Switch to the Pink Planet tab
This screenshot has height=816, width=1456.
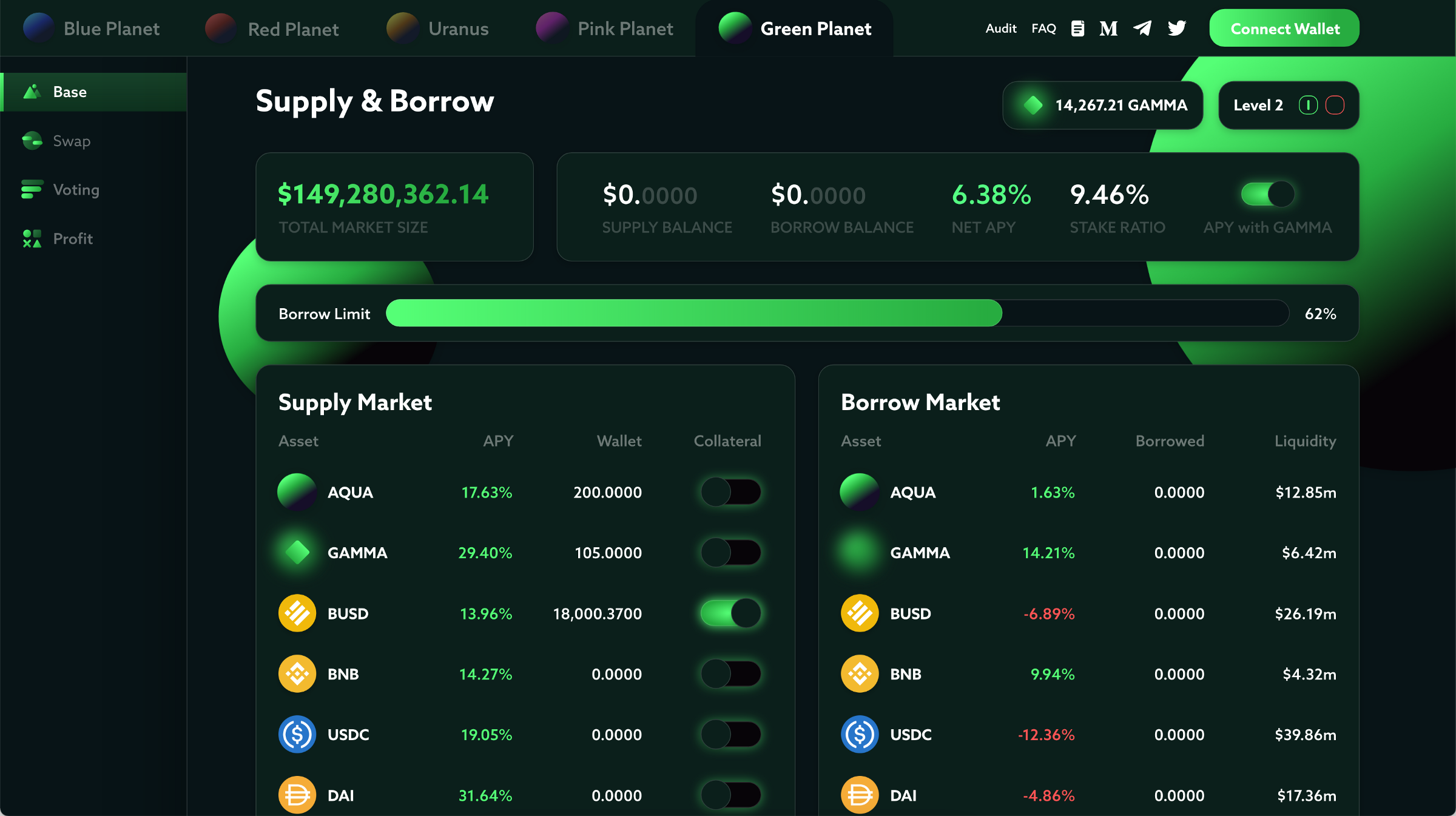click(x=605, y=29)
